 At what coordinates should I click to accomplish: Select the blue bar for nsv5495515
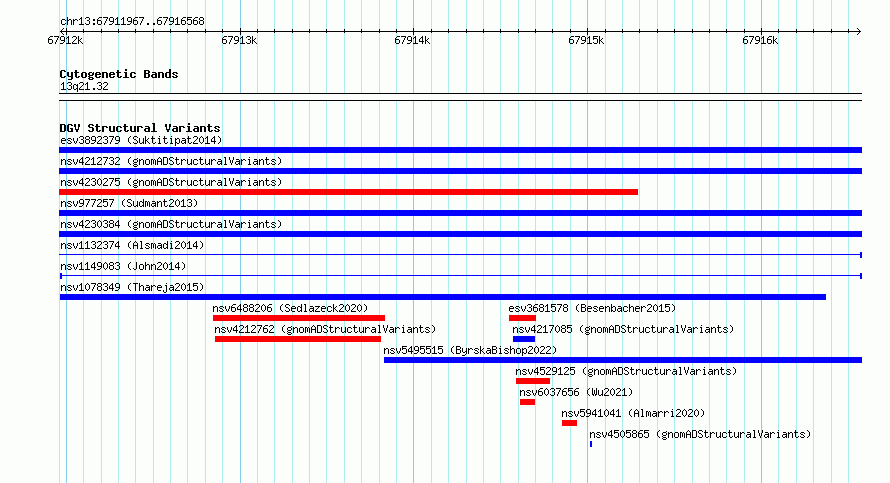623,360
